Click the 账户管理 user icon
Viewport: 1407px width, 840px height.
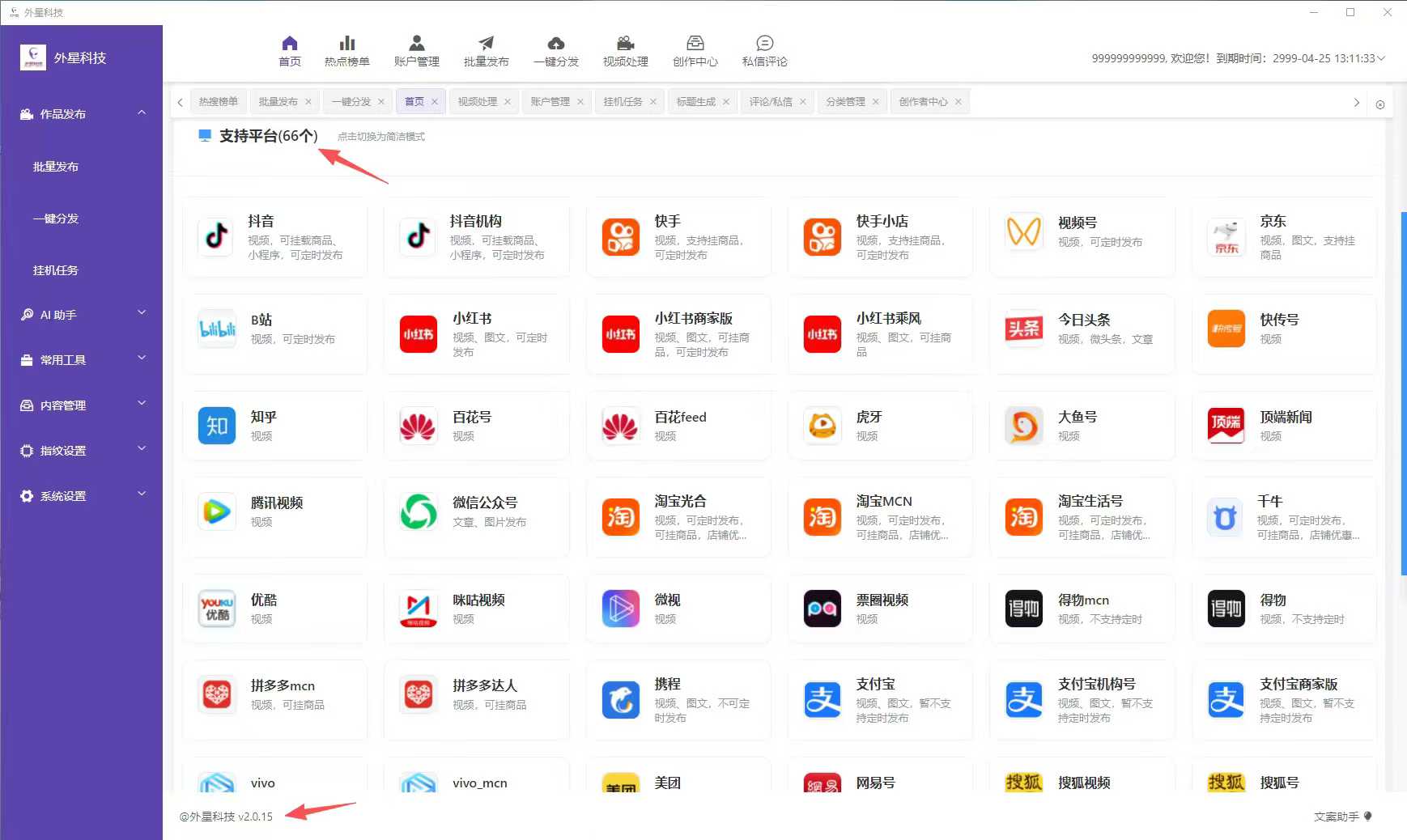pos(416,44)
